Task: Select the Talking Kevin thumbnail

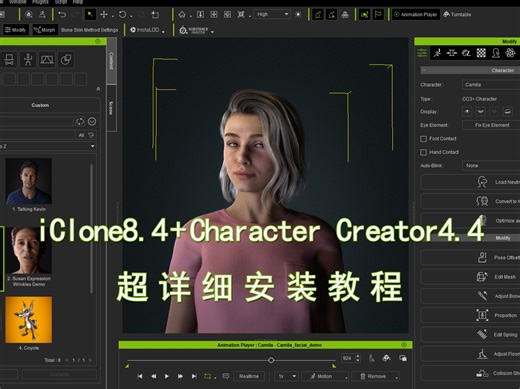Action: 28,181
